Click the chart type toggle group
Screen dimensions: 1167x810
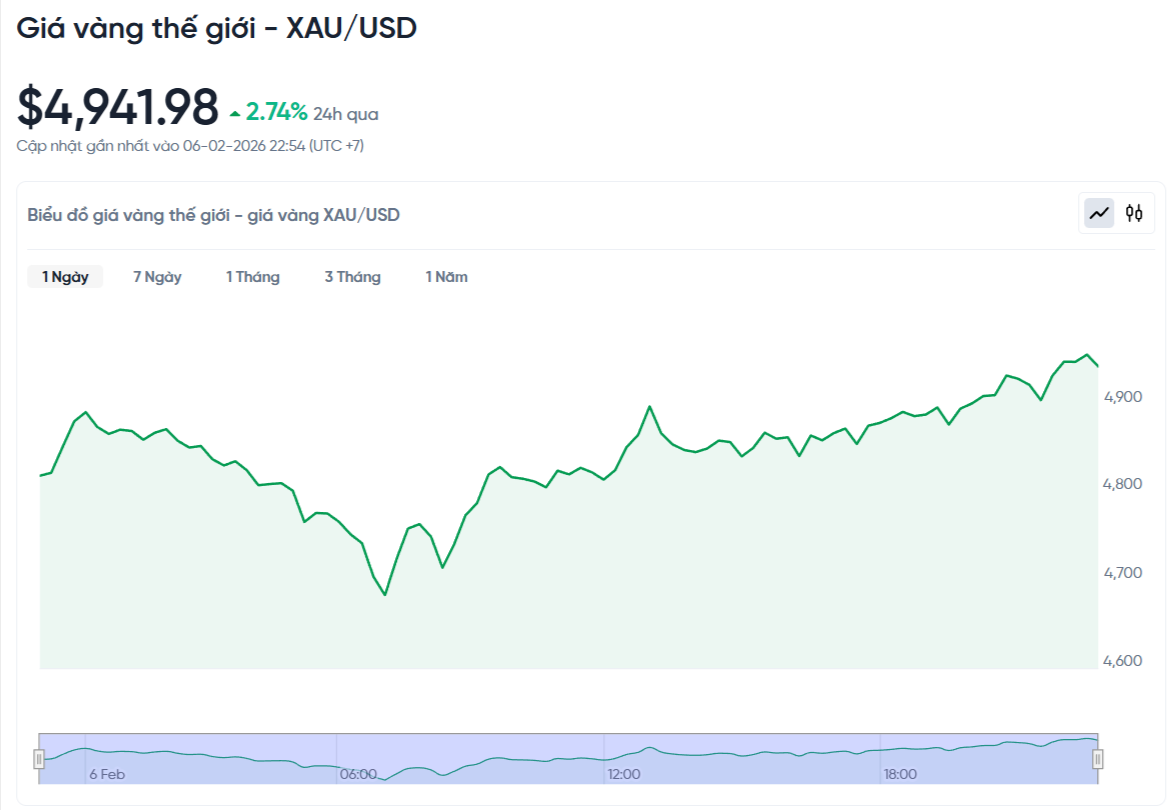tap(1116, 213)
